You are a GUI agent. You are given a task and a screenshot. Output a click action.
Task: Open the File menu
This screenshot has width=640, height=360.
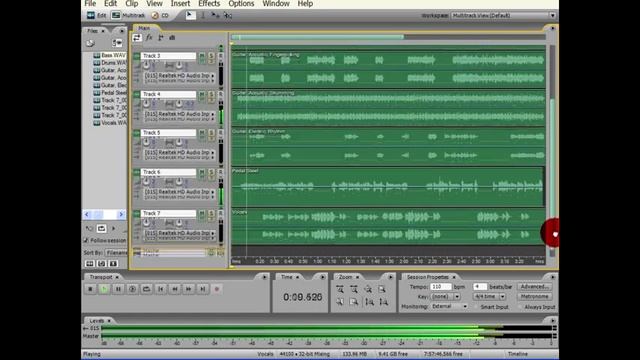pyautogui.click(x=90, y=4)
